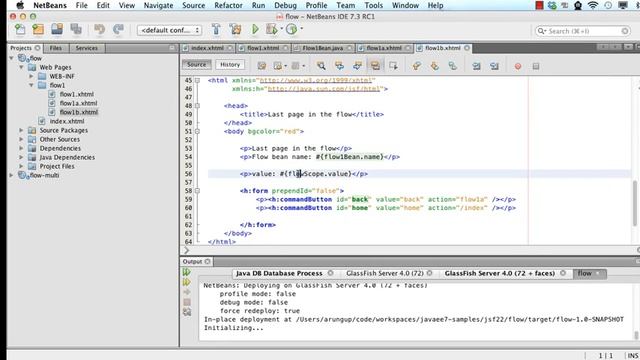
Task: Expand the Other Sources node
Action: pyautogui.click(x=21, y=139)
